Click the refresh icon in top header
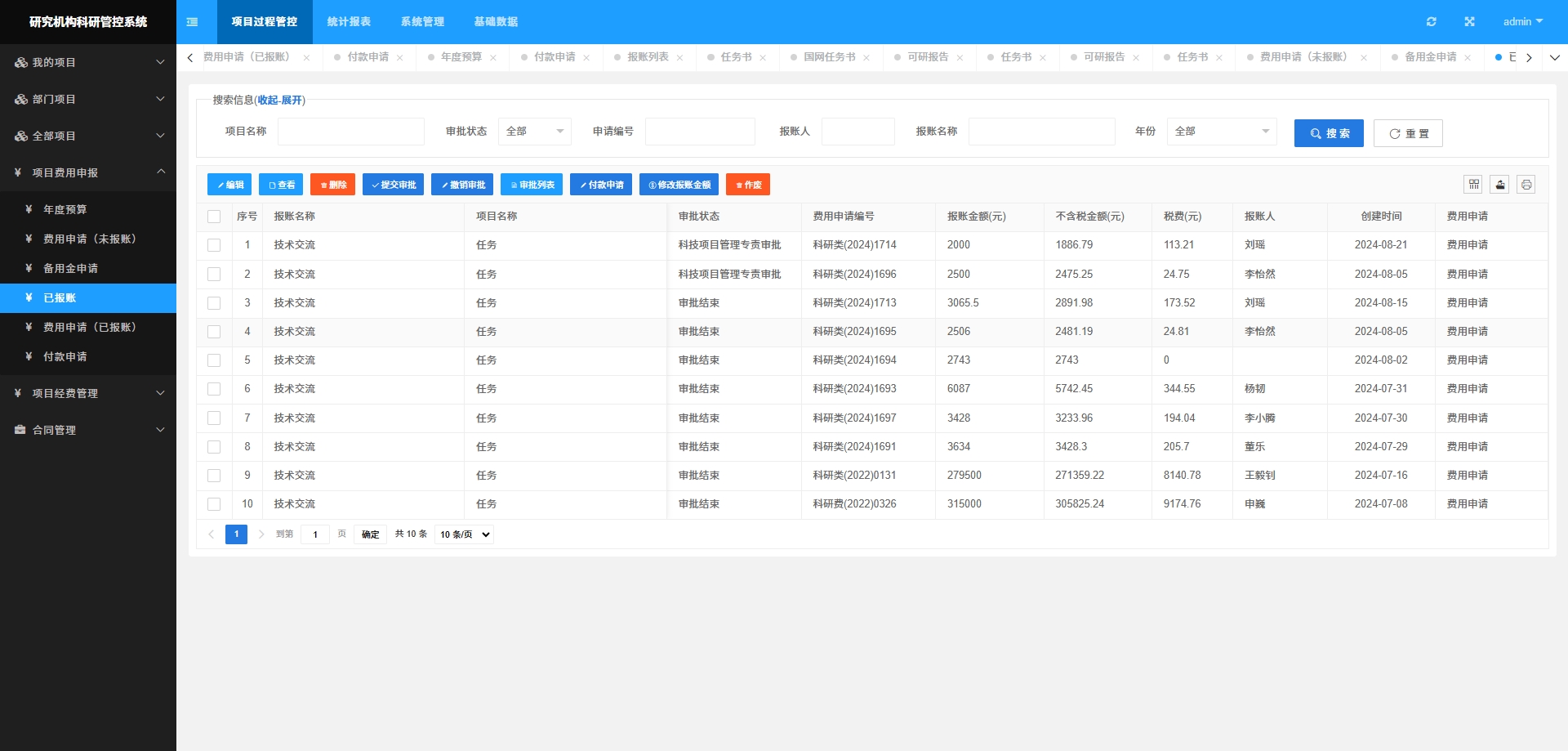The width and height of the screenshot is (1568, 751). pyautogui.click(x=1431, y=22)
